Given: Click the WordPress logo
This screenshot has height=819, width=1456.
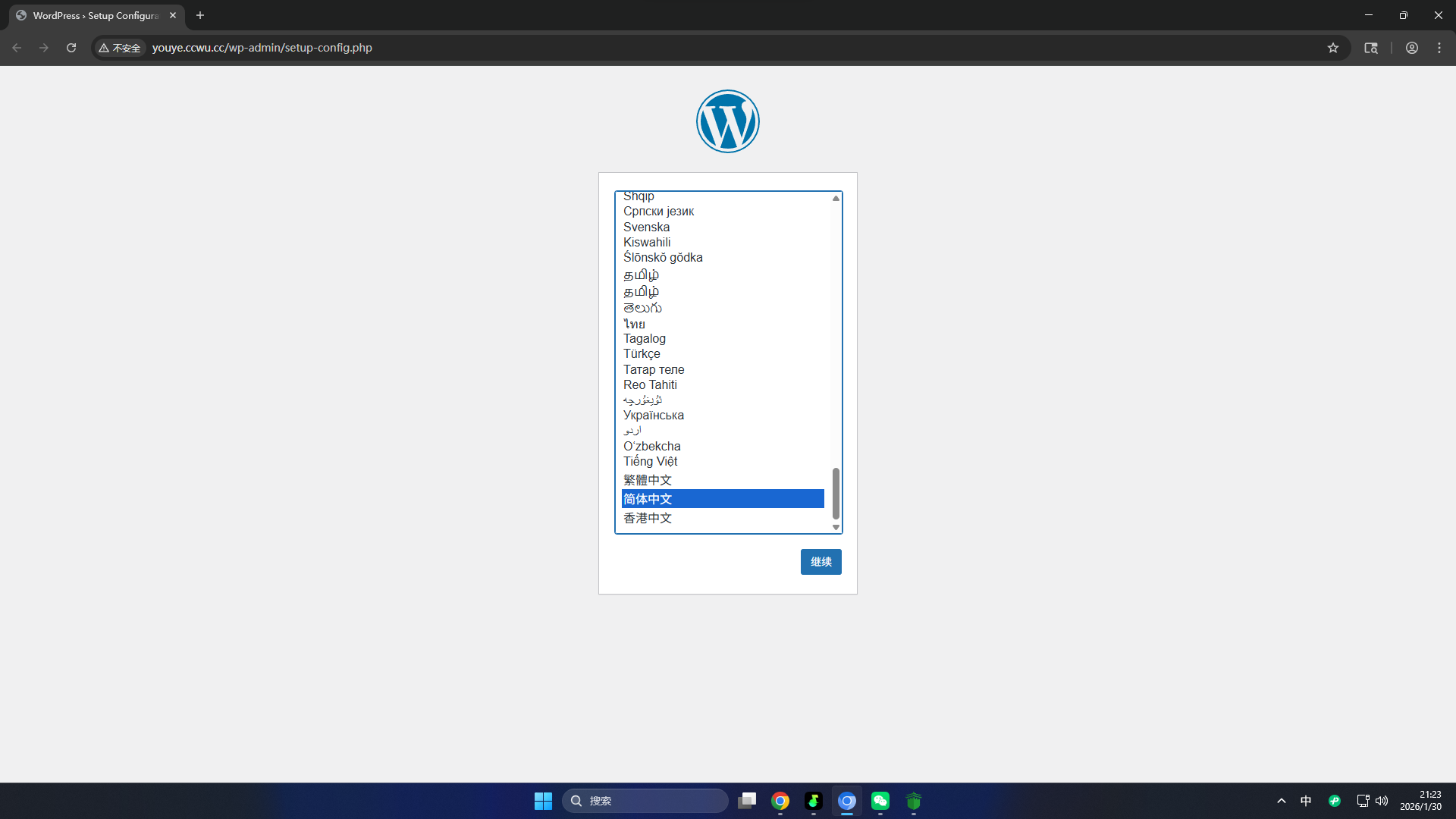Looking at the screenshot, I should [x=727, y=121].
